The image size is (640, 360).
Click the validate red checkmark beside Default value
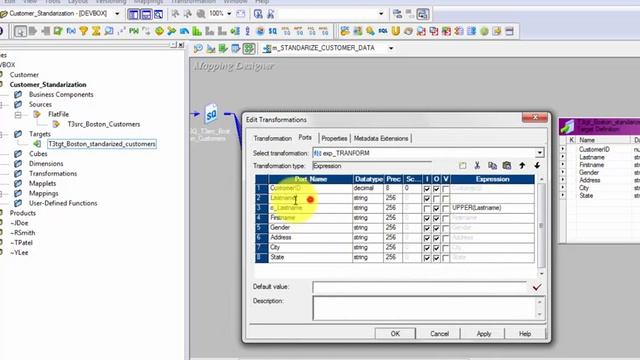pyautogui.click(x=537, y=287)
